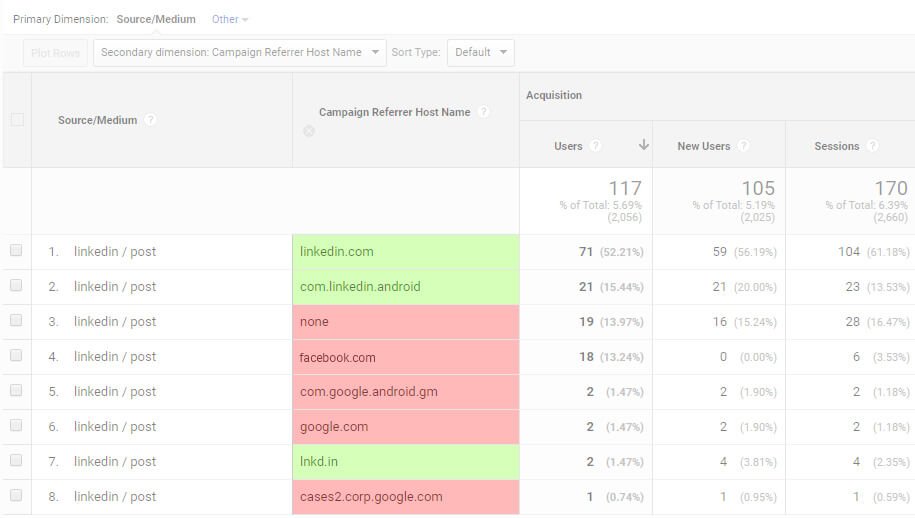Click the Users sort descending arrow
The width and height of the screenshot is (915, 518).
[644, 145]
